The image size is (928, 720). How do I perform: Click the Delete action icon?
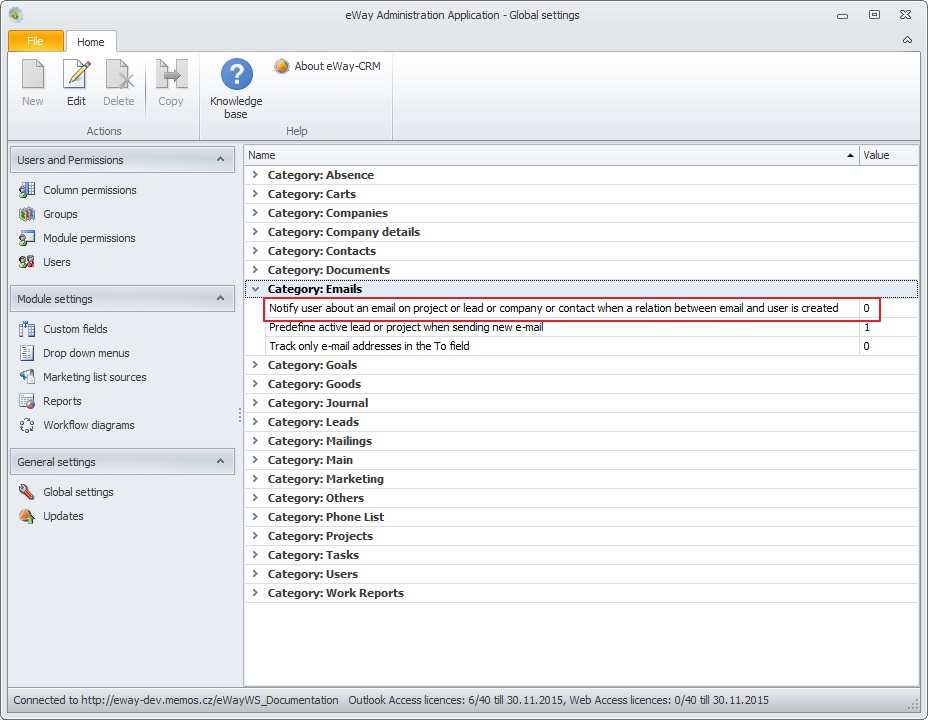119,75
